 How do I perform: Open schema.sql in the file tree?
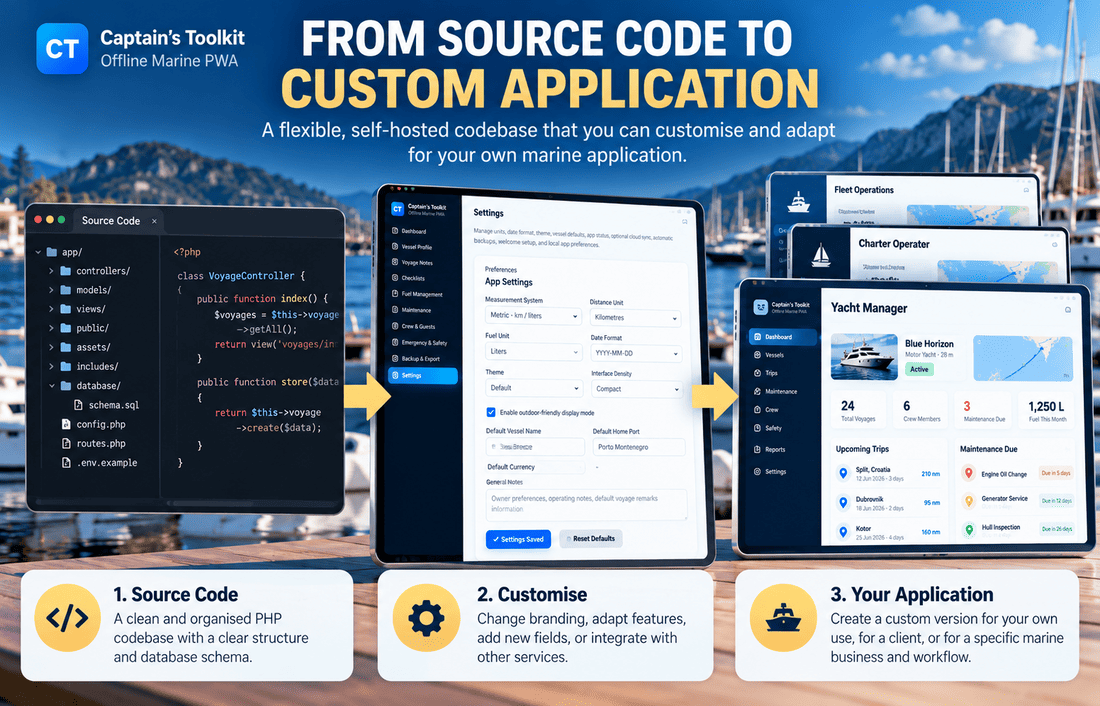tap(107, 405)
